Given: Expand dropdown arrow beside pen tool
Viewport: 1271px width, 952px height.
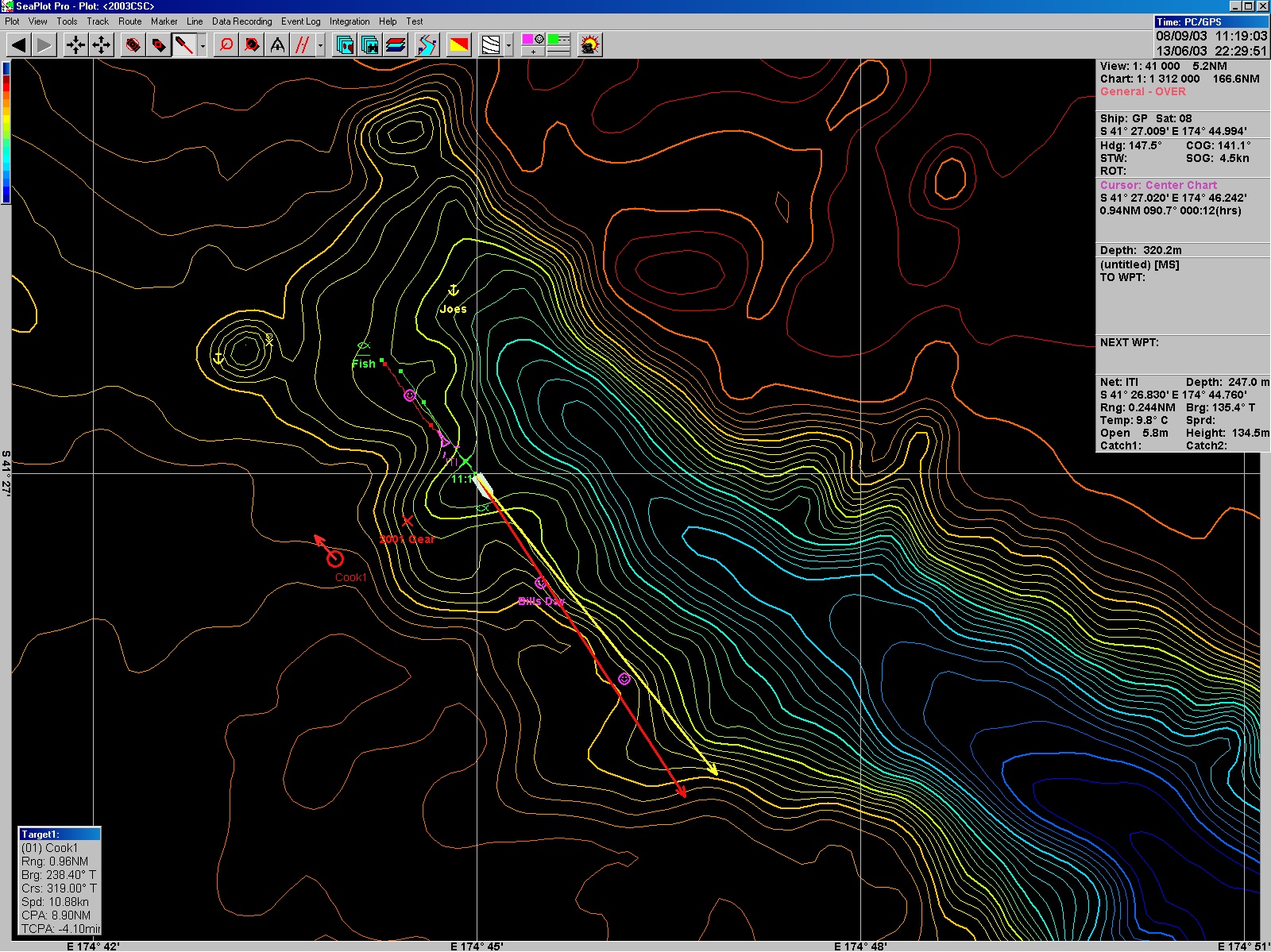Looking at the screenshot, I should 203,46.
